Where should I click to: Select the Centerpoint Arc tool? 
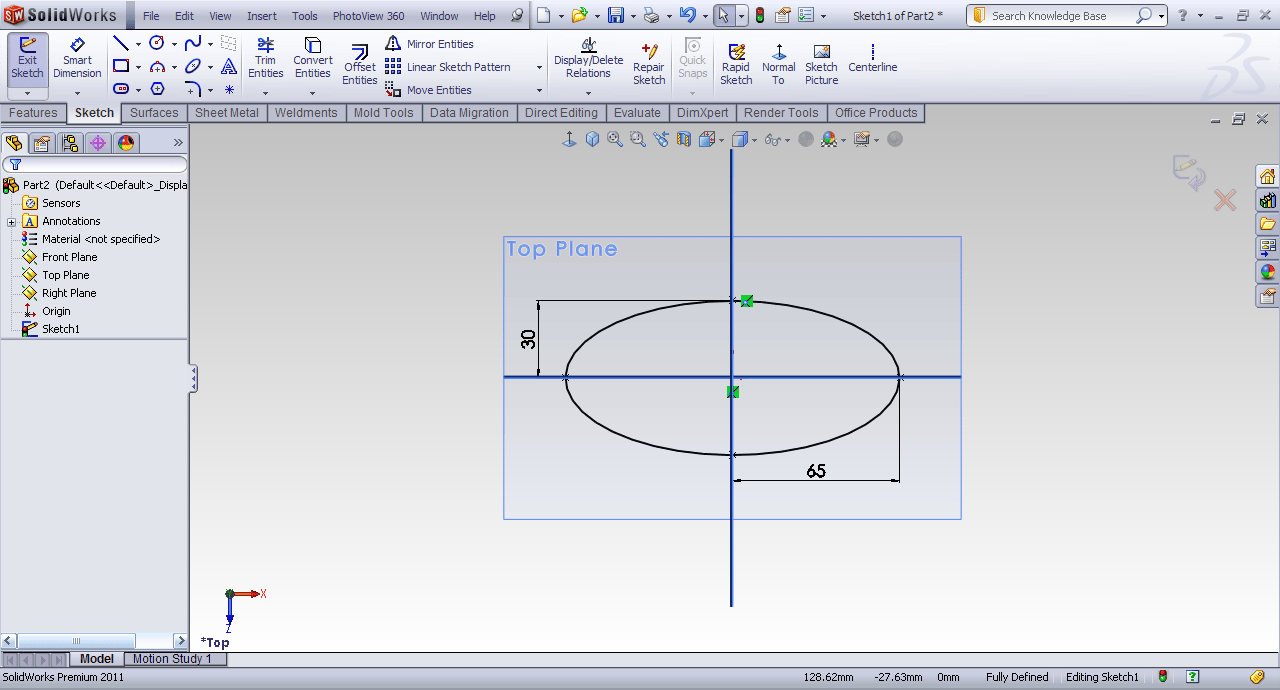tap(157, 66)
